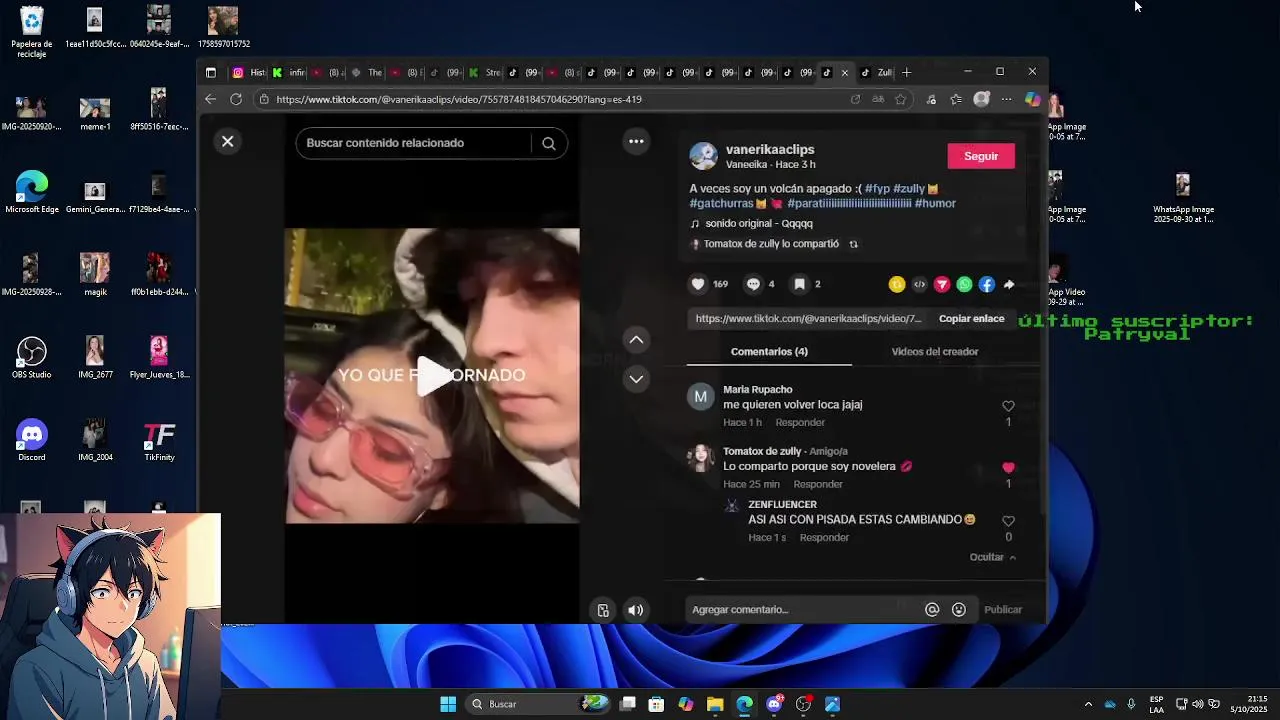Viewport: 1280px width, 720px height.
Task: Open File Explorer from taskbar
Action: [x=715, y=704]
